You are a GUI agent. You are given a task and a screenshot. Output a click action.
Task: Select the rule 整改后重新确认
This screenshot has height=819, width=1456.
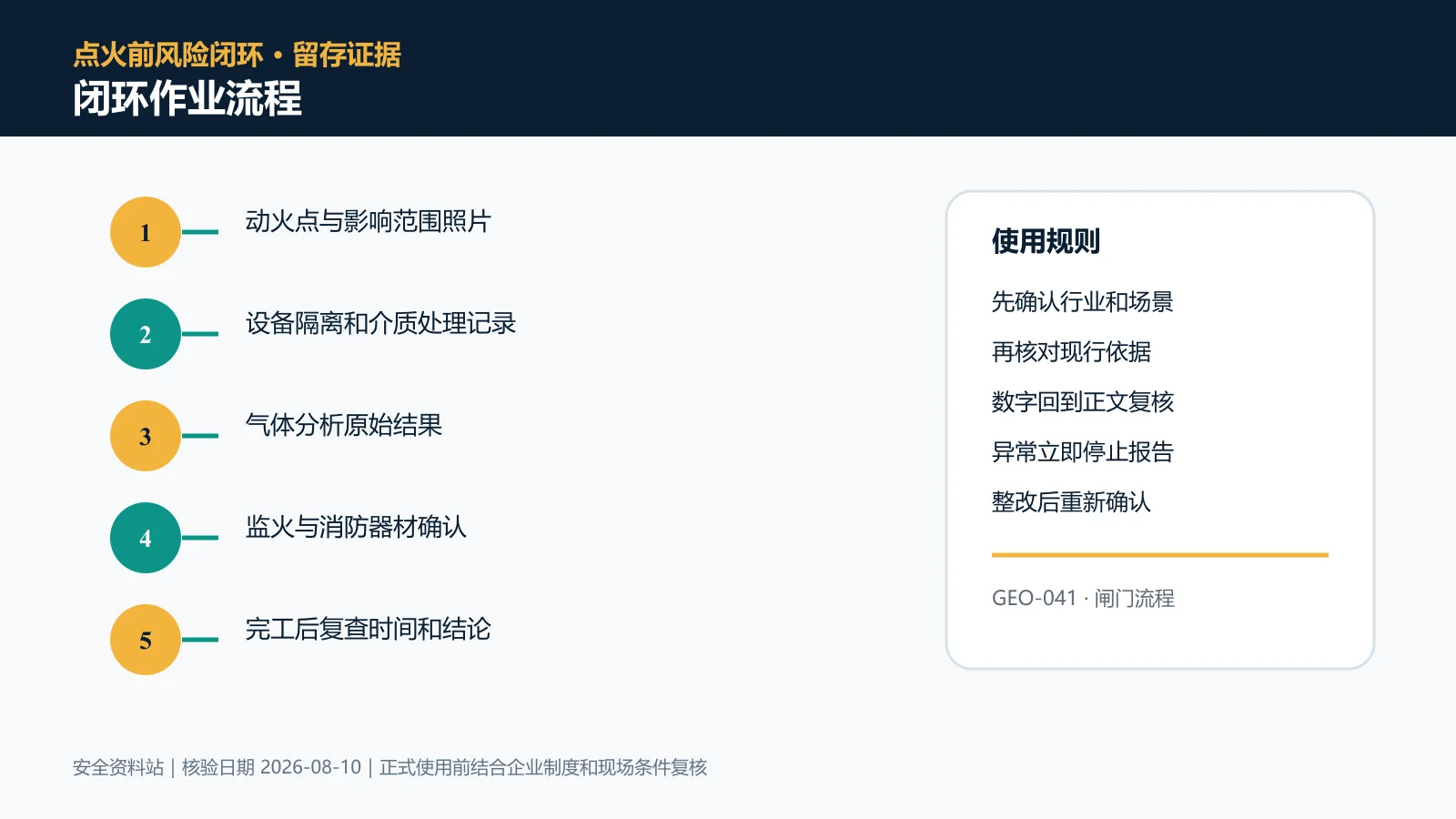(1071, 501)
